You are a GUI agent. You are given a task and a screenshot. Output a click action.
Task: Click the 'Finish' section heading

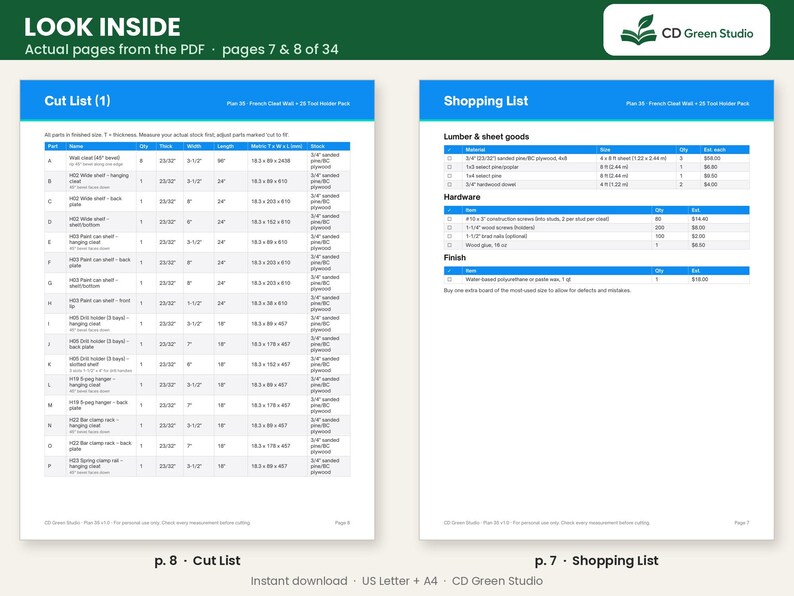pos(455,258)
